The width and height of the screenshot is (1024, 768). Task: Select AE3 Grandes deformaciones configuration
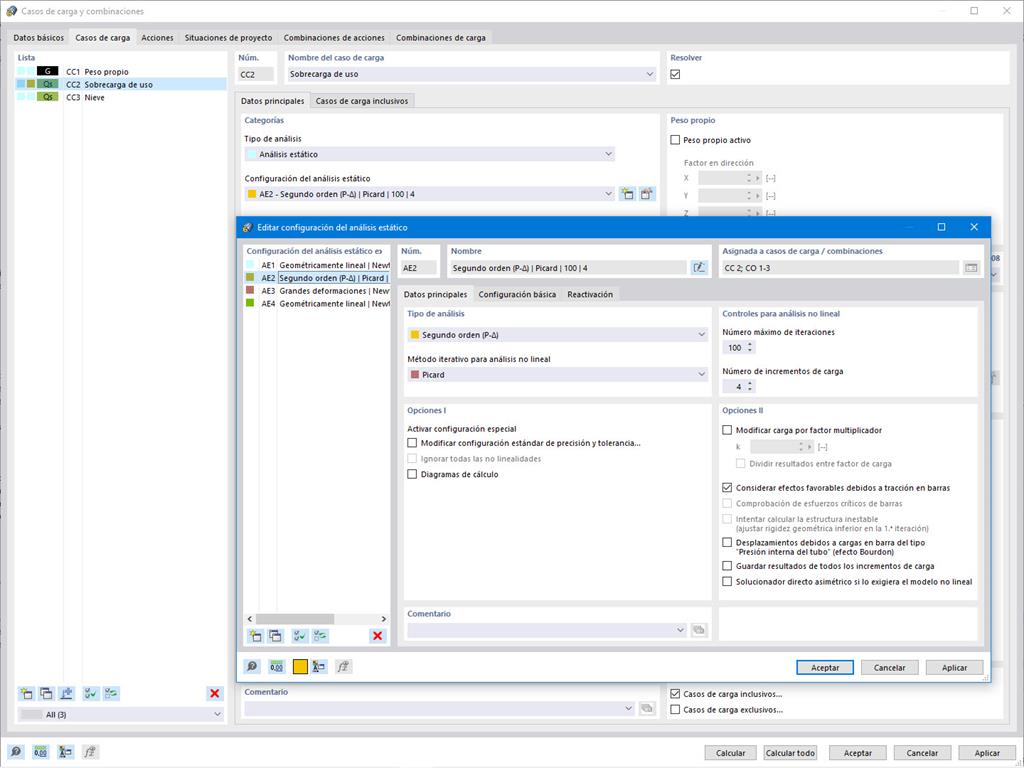coord(317,291)
